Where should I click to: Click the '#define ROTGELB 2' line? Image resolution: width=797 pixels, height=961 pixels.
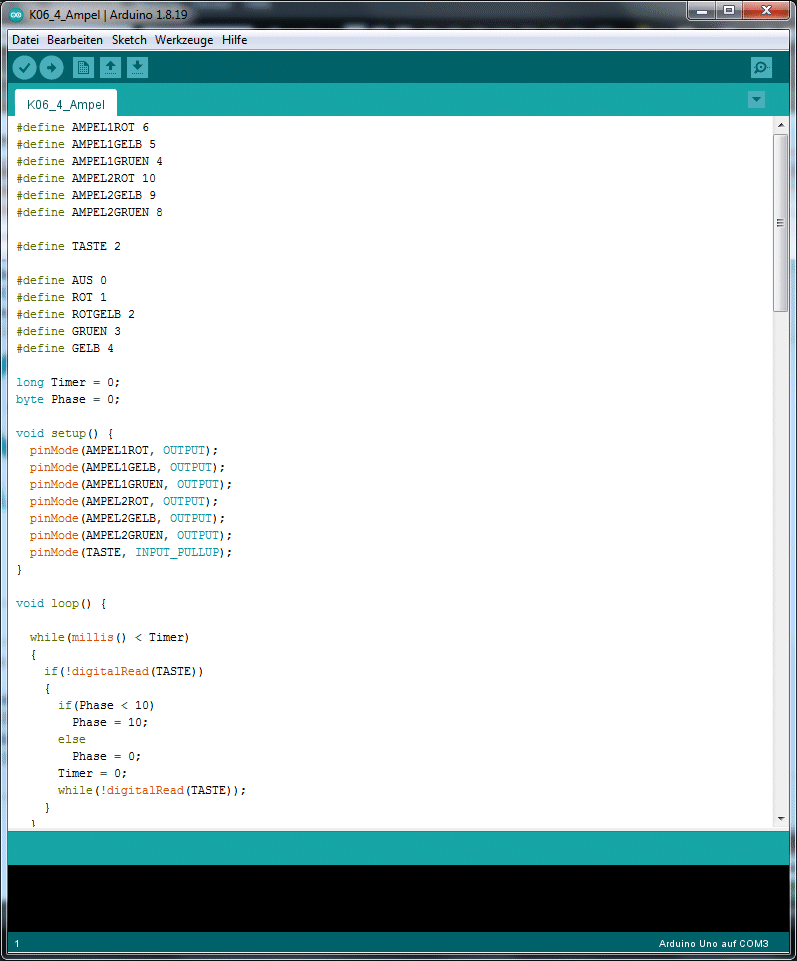click(75, 314)
